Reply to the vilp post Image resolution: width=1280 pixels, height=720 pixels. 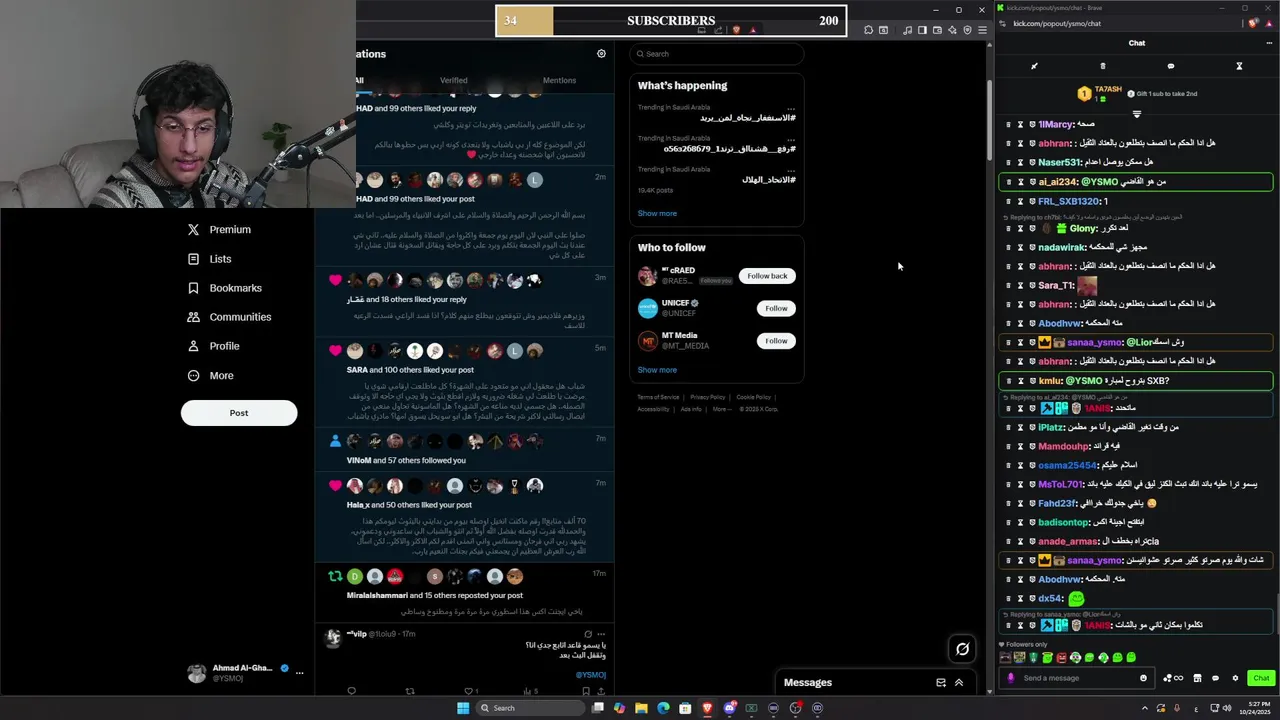[x=351, y=691]
